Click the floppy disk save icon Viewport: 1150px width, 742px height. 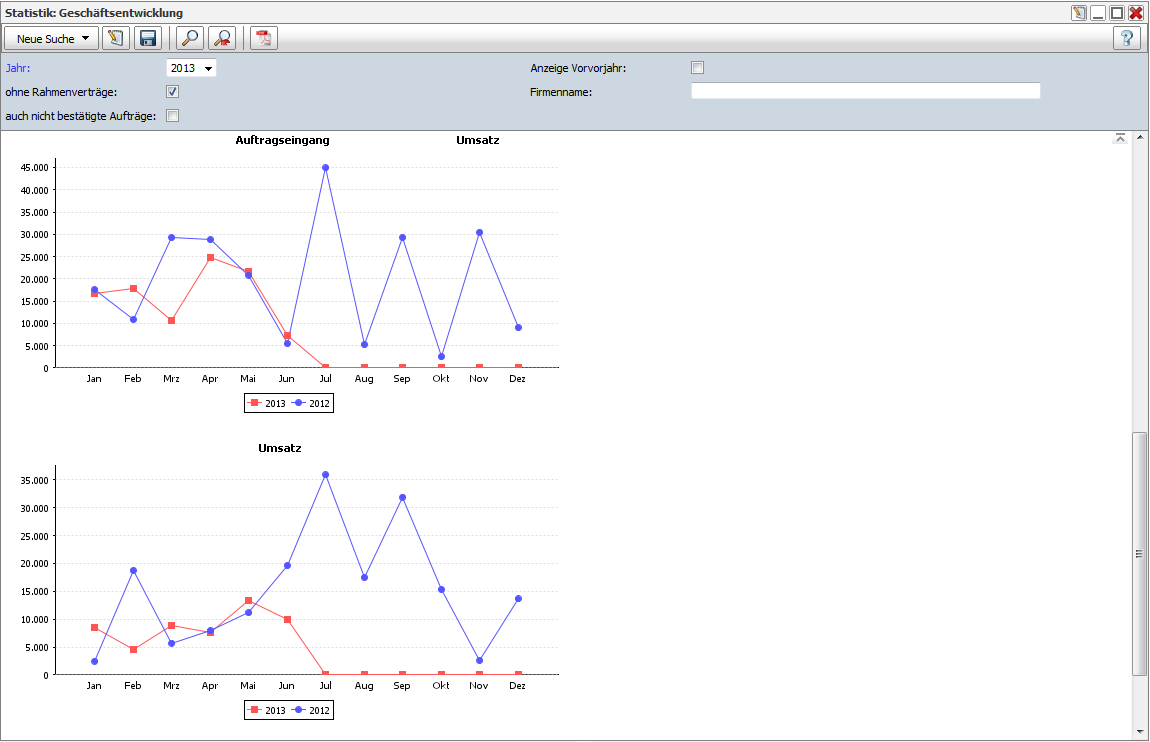point(149,39)
